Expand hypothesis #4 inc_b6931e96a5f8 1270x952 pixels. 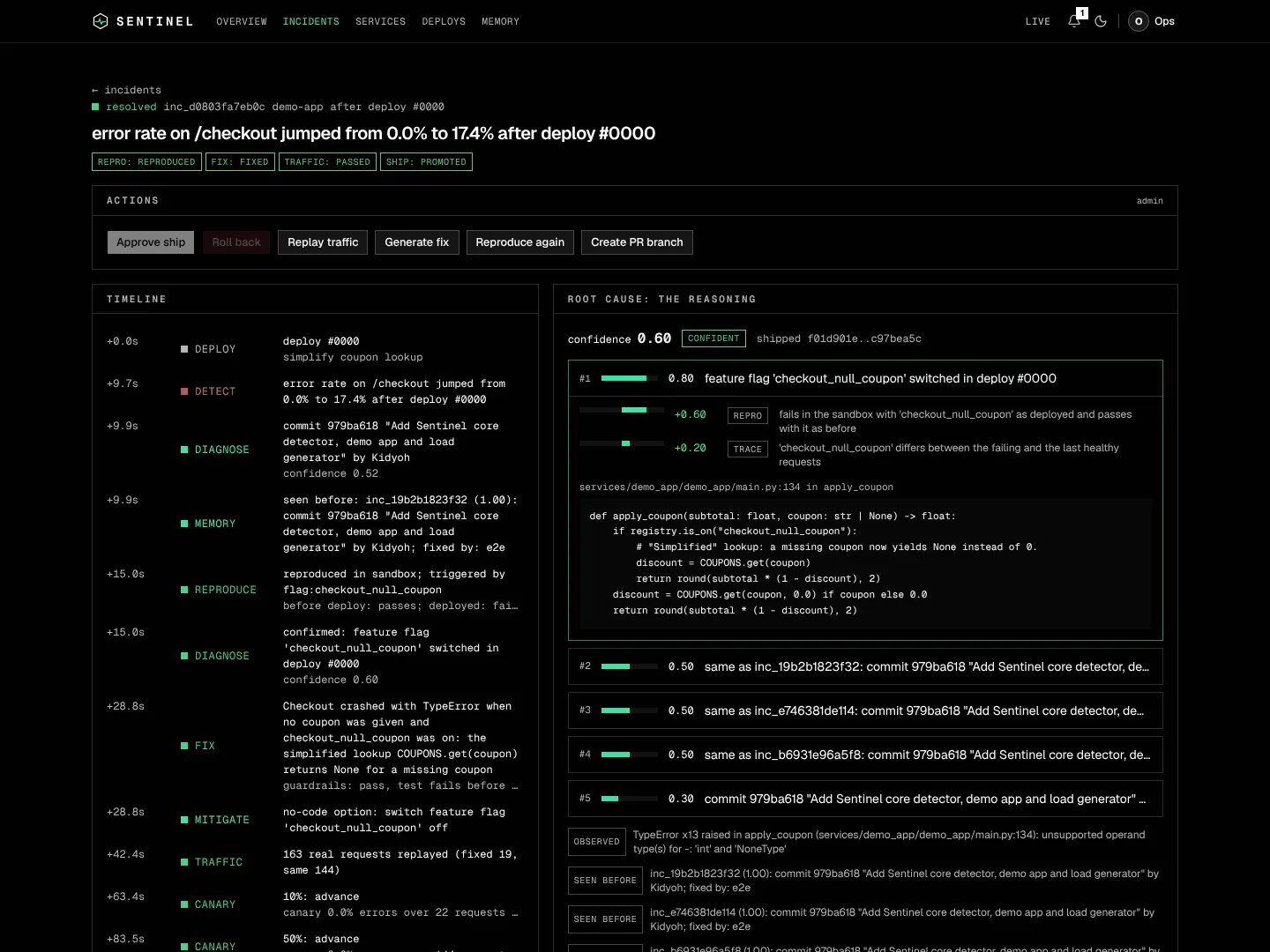(x=865, y=755)
